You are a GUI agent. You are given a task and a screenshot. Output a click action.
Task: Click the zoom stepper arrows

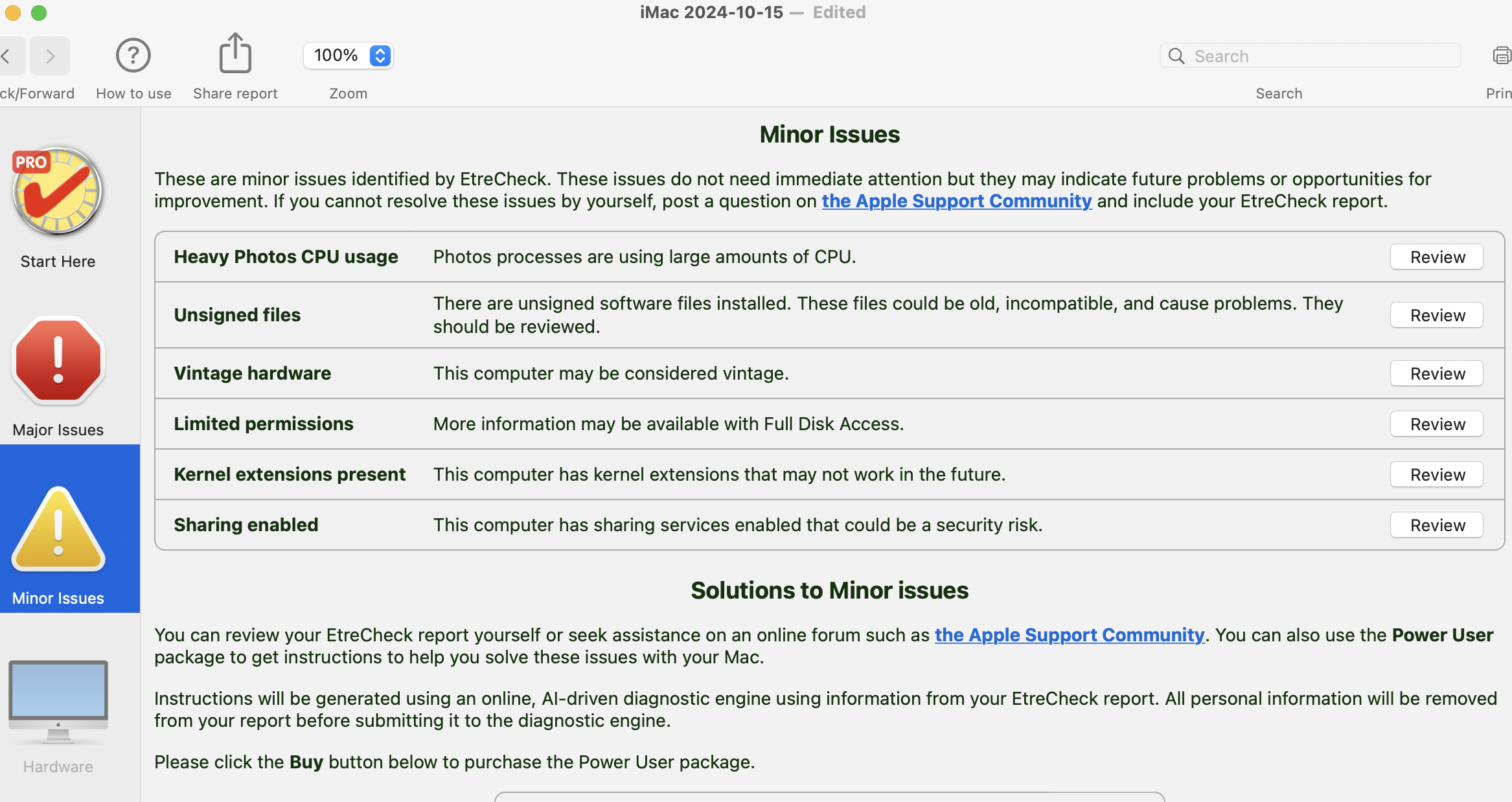click(x=380, y=56)
